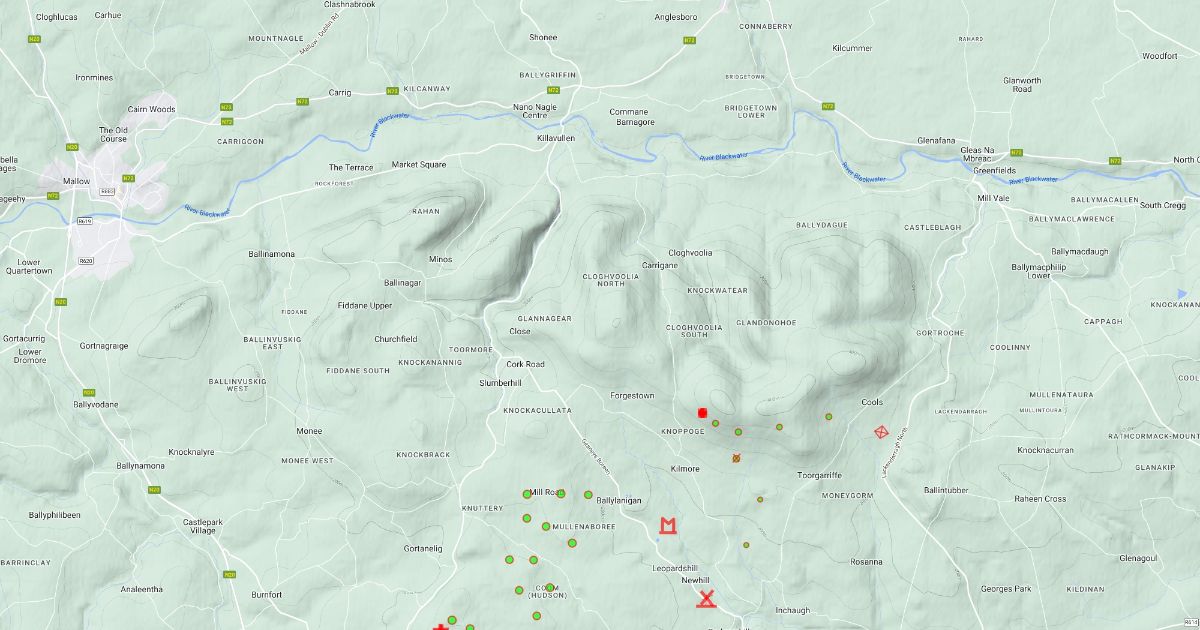Click the Glanworth Road place label
The width and height of the screenshot is (1200, 630).
pyautogui.click(x=1021, y=85)
